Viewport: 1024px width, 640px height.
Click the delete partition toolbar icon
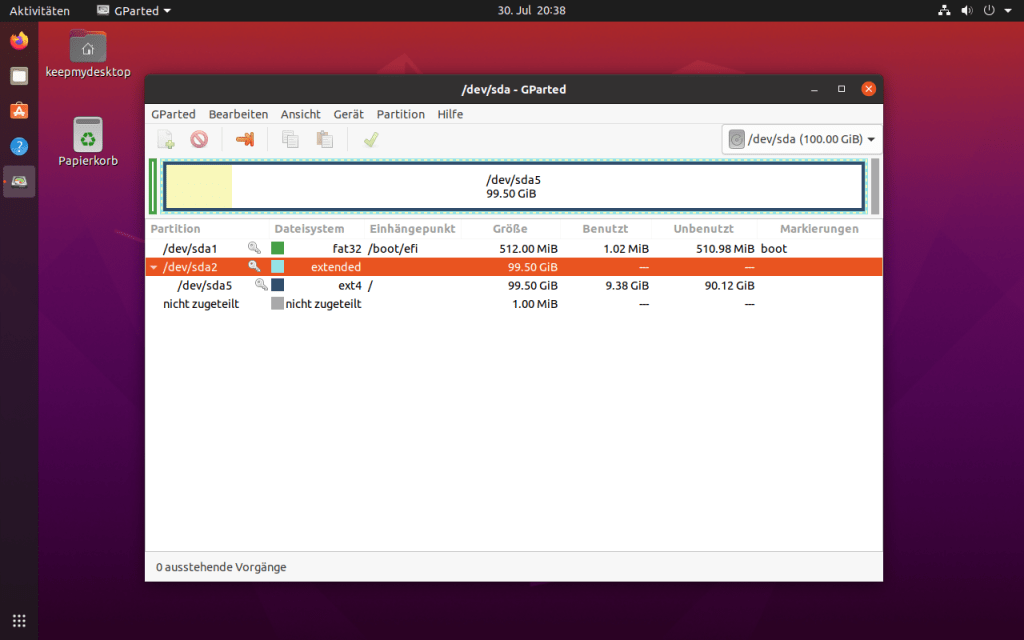199,140
